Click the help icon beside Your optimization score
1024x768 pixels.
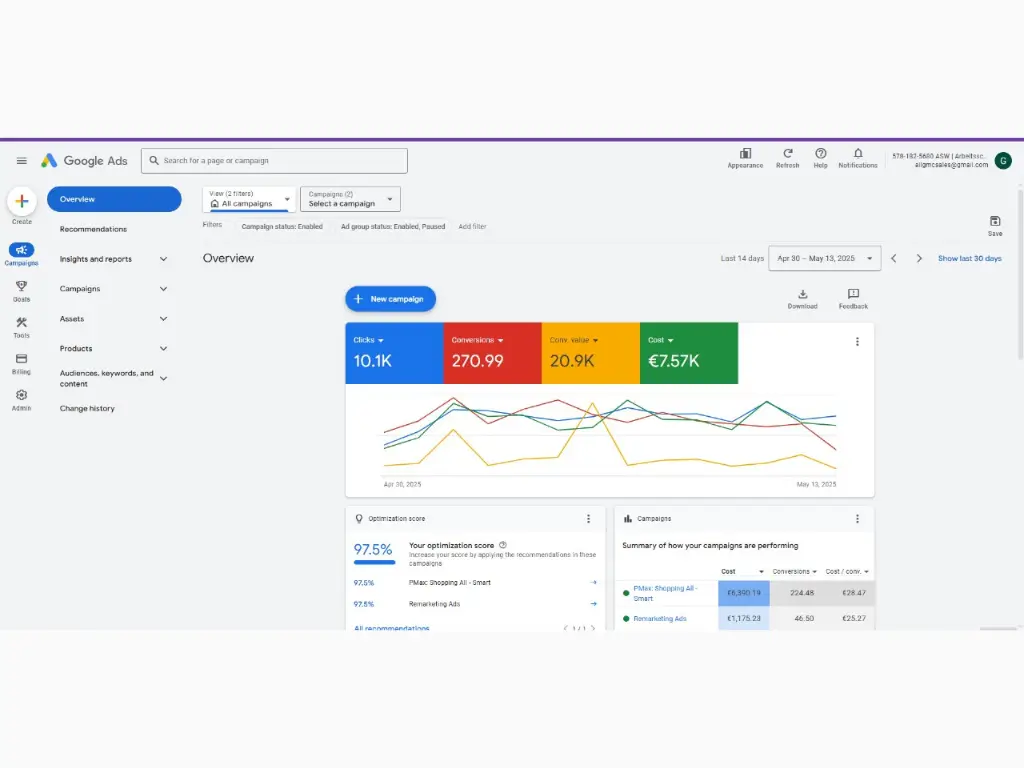[x=503, y=545]
